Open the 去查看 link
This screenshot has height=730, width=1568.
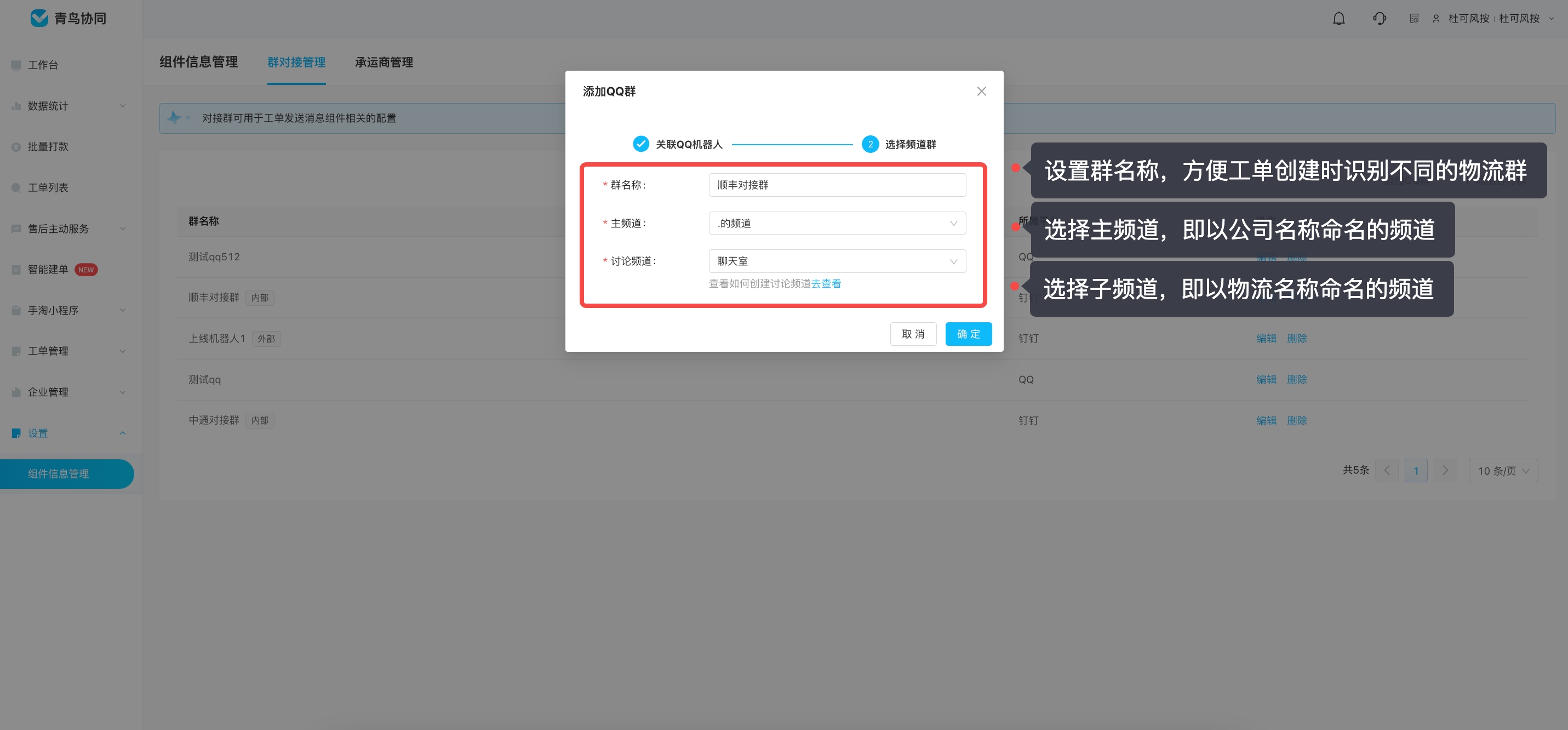(x=826, y=284)
